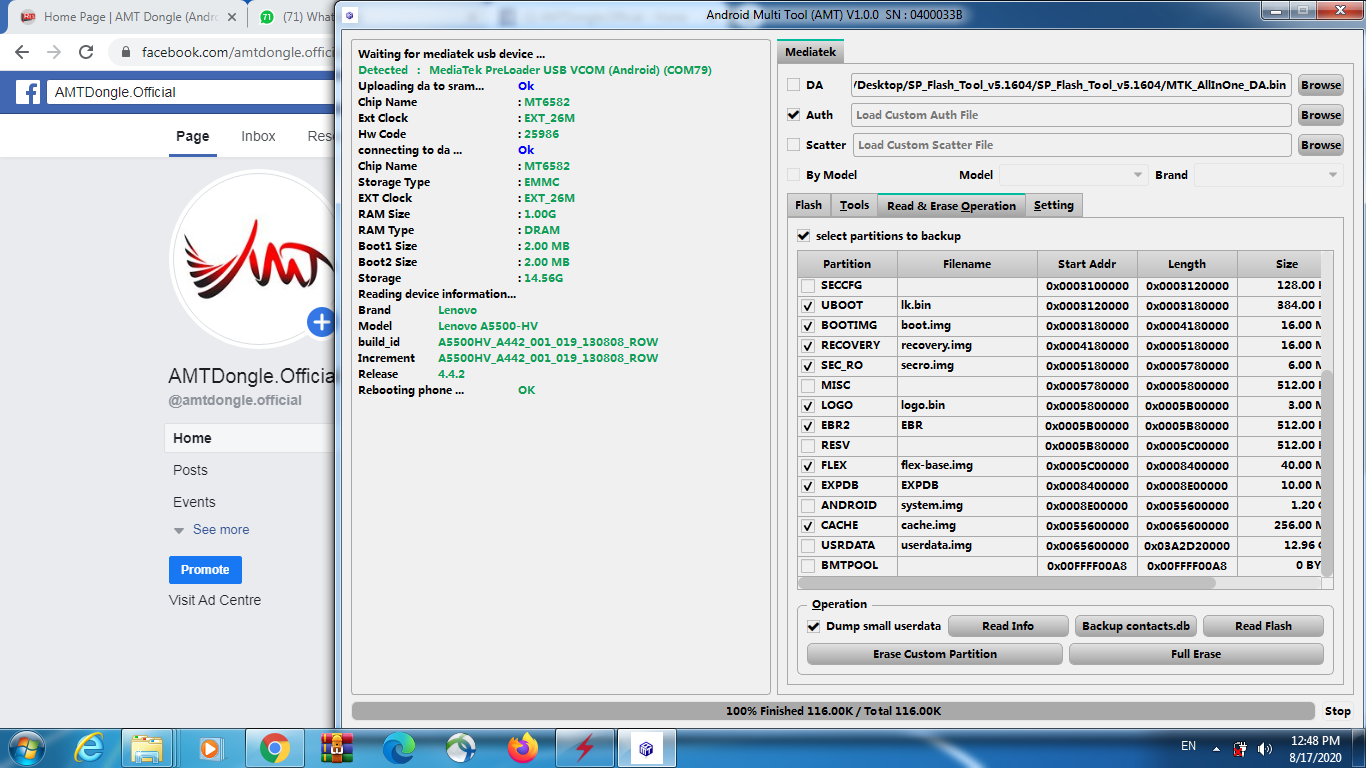Enable the DA checkbox
The image size is (1366, 768).
tap(794, 85)
